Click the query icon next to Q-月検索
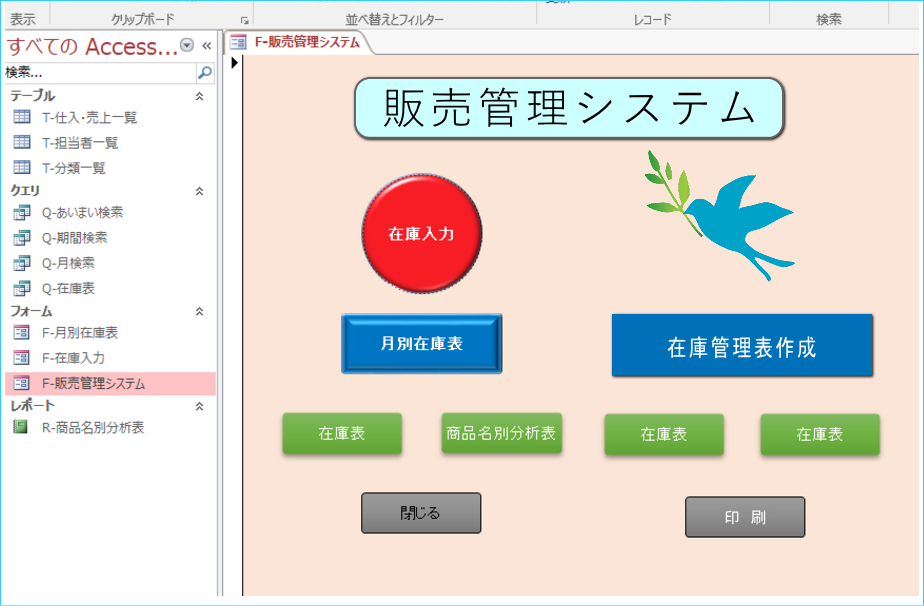 tap(22, 263)
